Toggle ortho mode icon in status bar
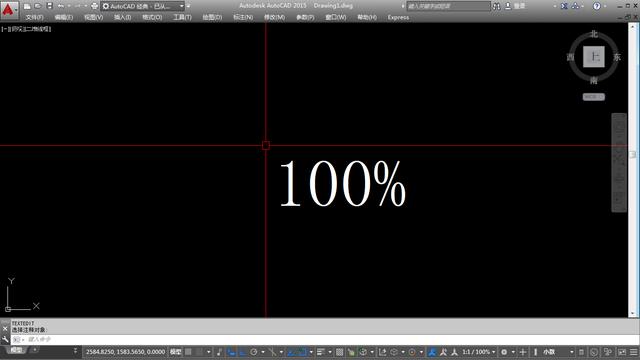Image resolution: width=640 pixels, height=360 pixels. click(242, 352)
